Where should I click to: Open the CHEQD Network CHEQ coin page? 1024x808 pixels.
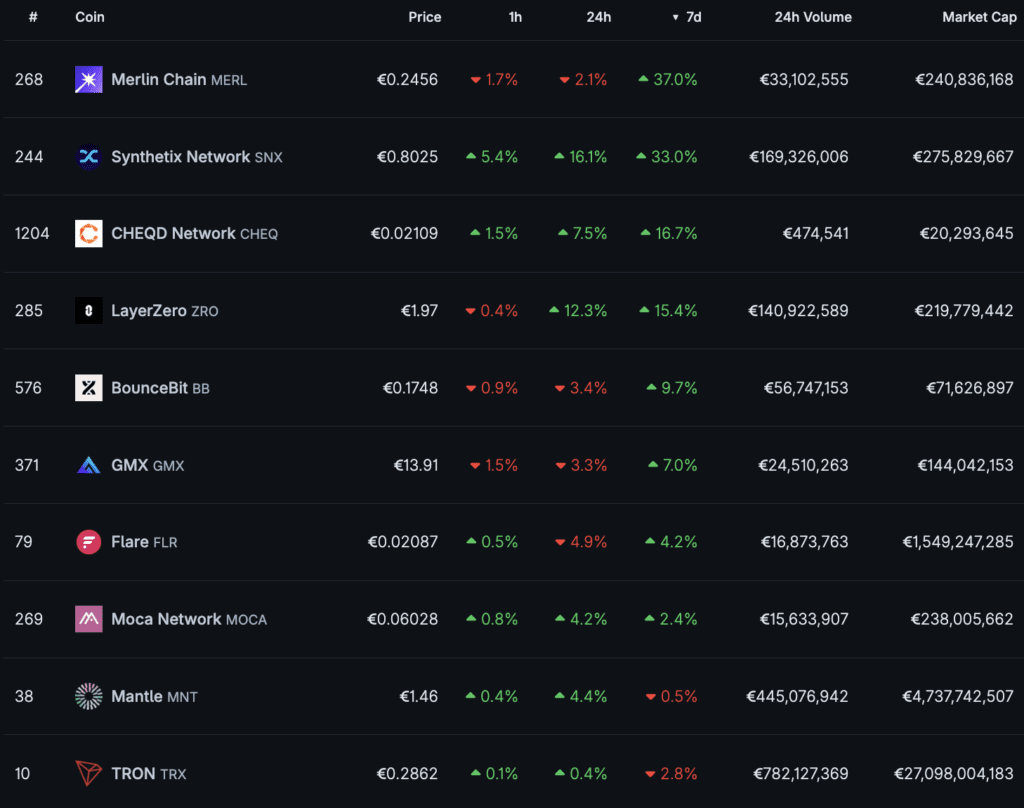click(x=195, y=234)
